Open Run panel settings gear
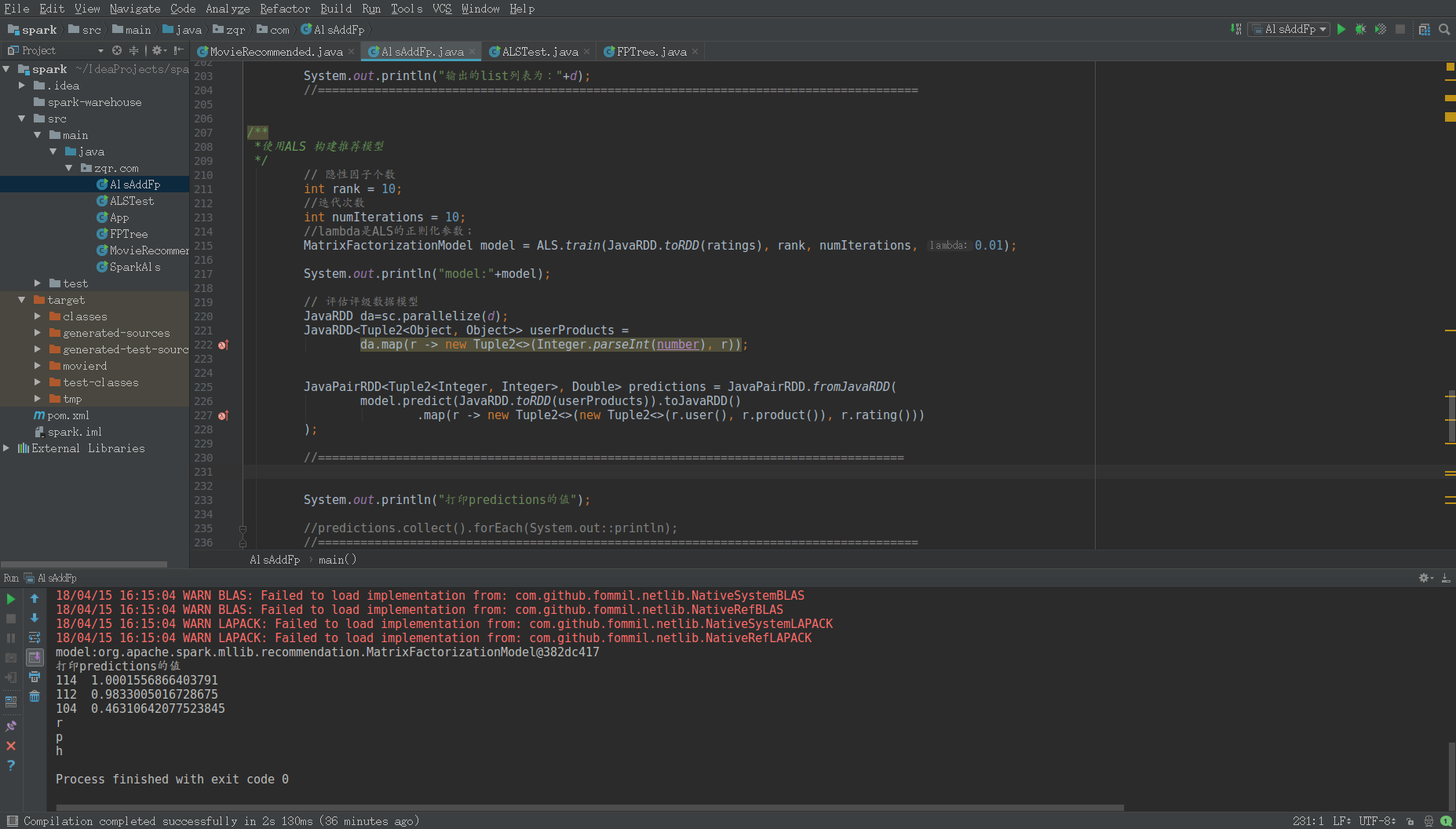This screenshot has height=829, width=1456. tap(1425, 578)
